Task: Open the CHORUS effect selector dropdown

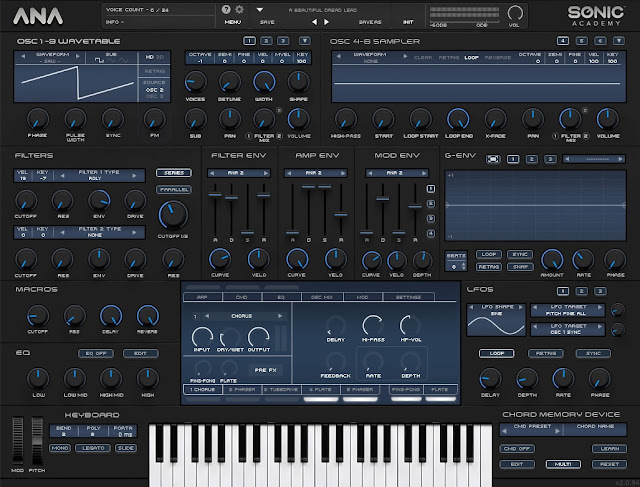Action: click(241, 316)
